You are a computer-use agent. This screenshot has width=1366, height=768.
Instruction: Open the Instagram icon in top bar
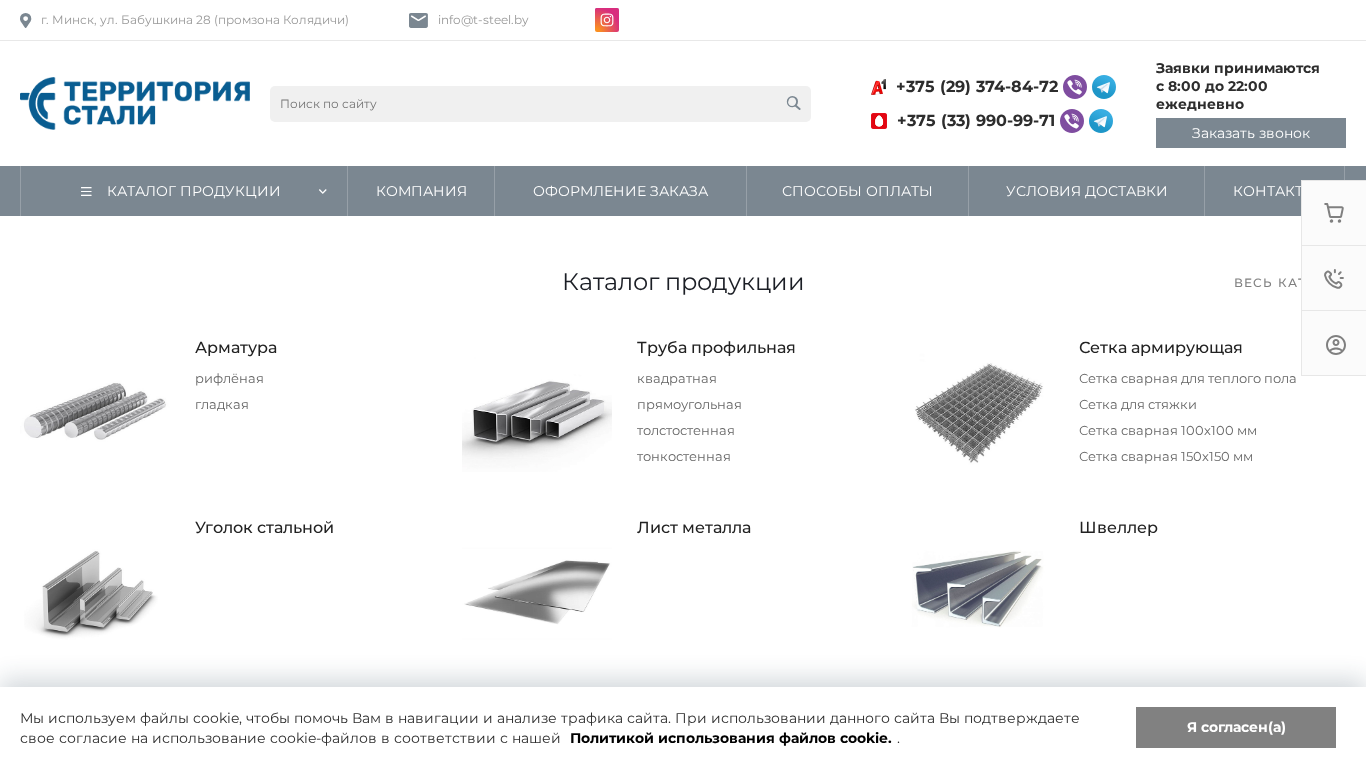click(607, 20)
